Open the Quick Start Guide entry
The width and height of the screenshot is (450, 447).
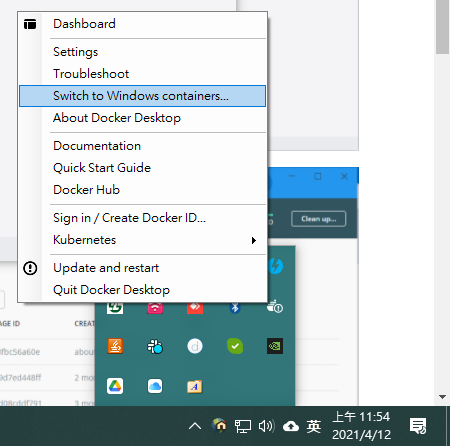pos(142,168)
